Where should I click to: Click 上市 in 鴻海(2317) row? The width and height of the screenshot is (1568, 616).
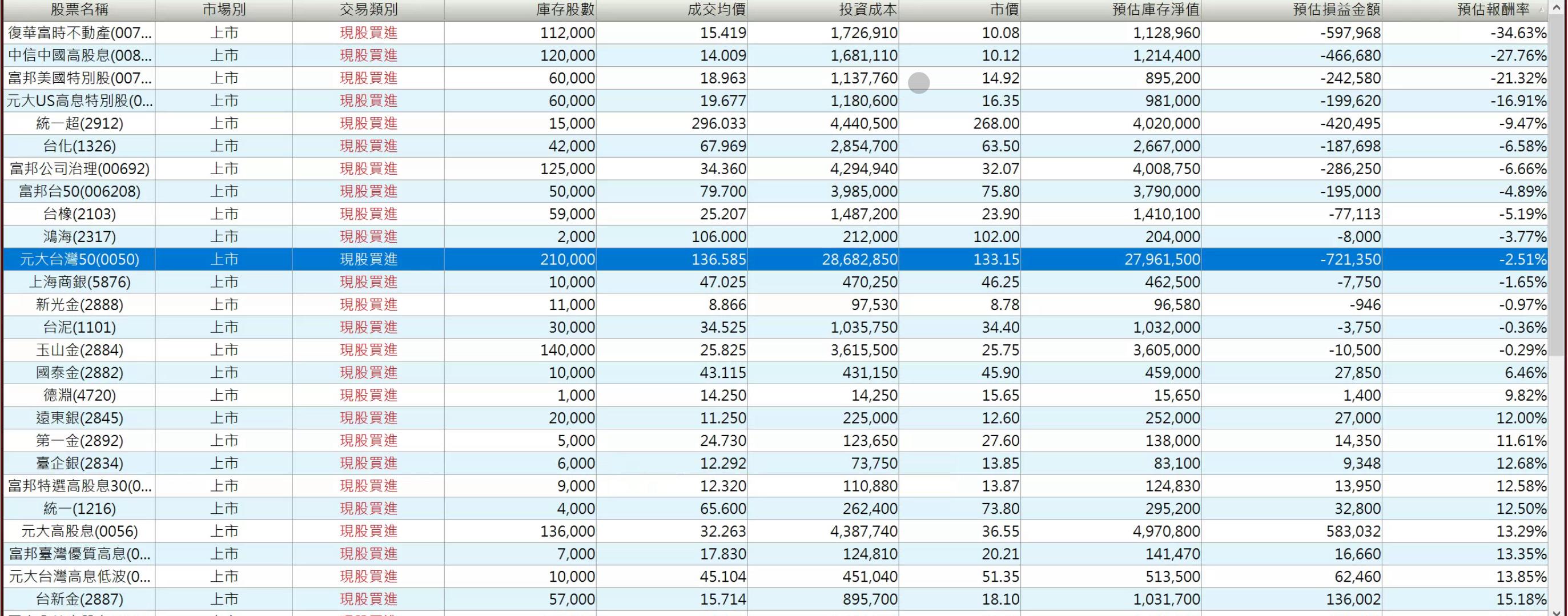(224, 237)
